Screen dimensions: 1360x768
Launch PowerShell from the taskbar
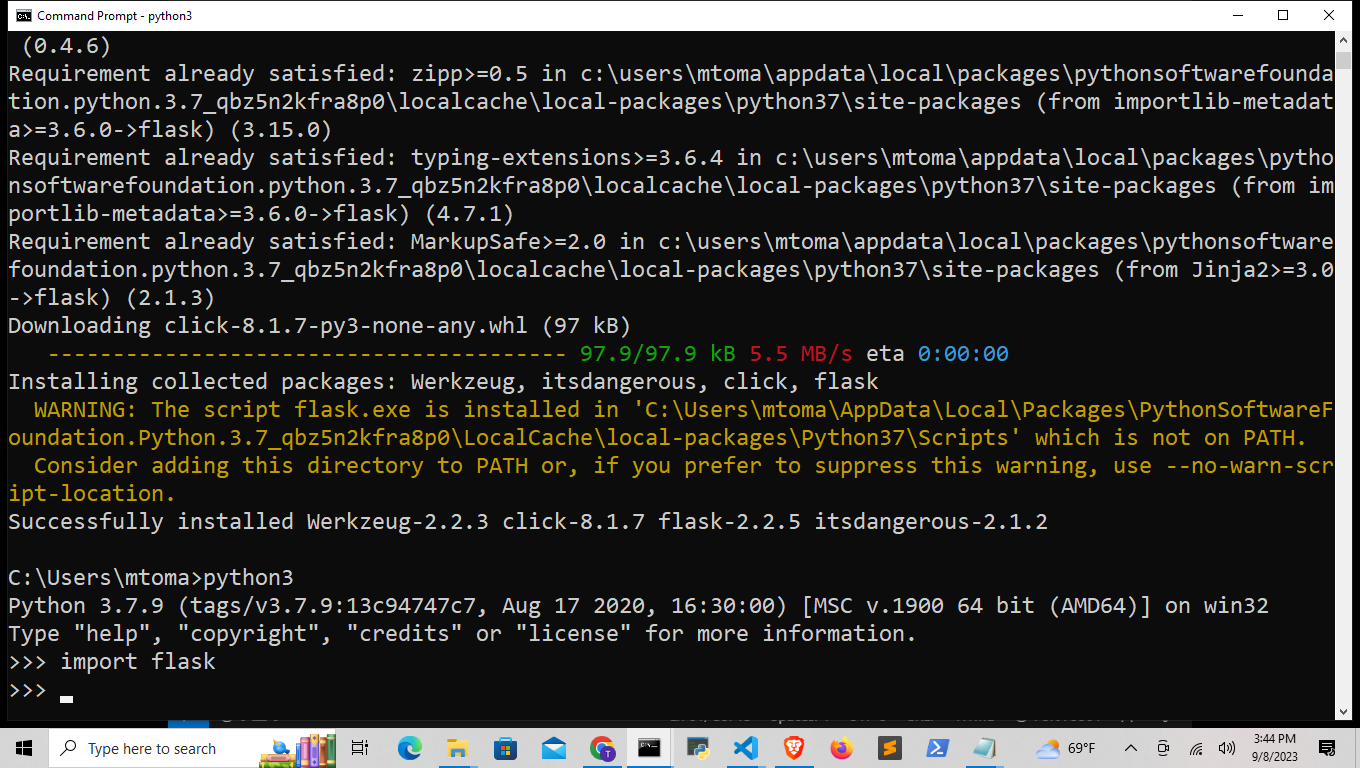tap(937, 748)
